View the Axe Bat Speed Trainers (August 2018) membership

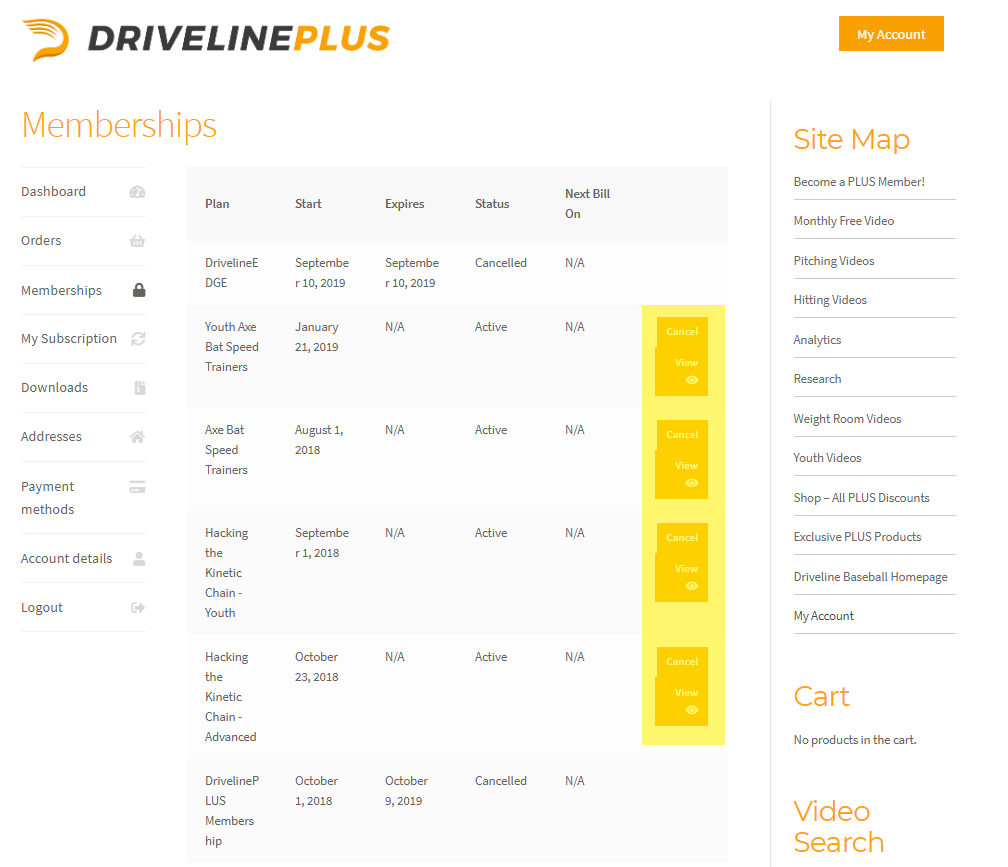(x=682, y=474)
